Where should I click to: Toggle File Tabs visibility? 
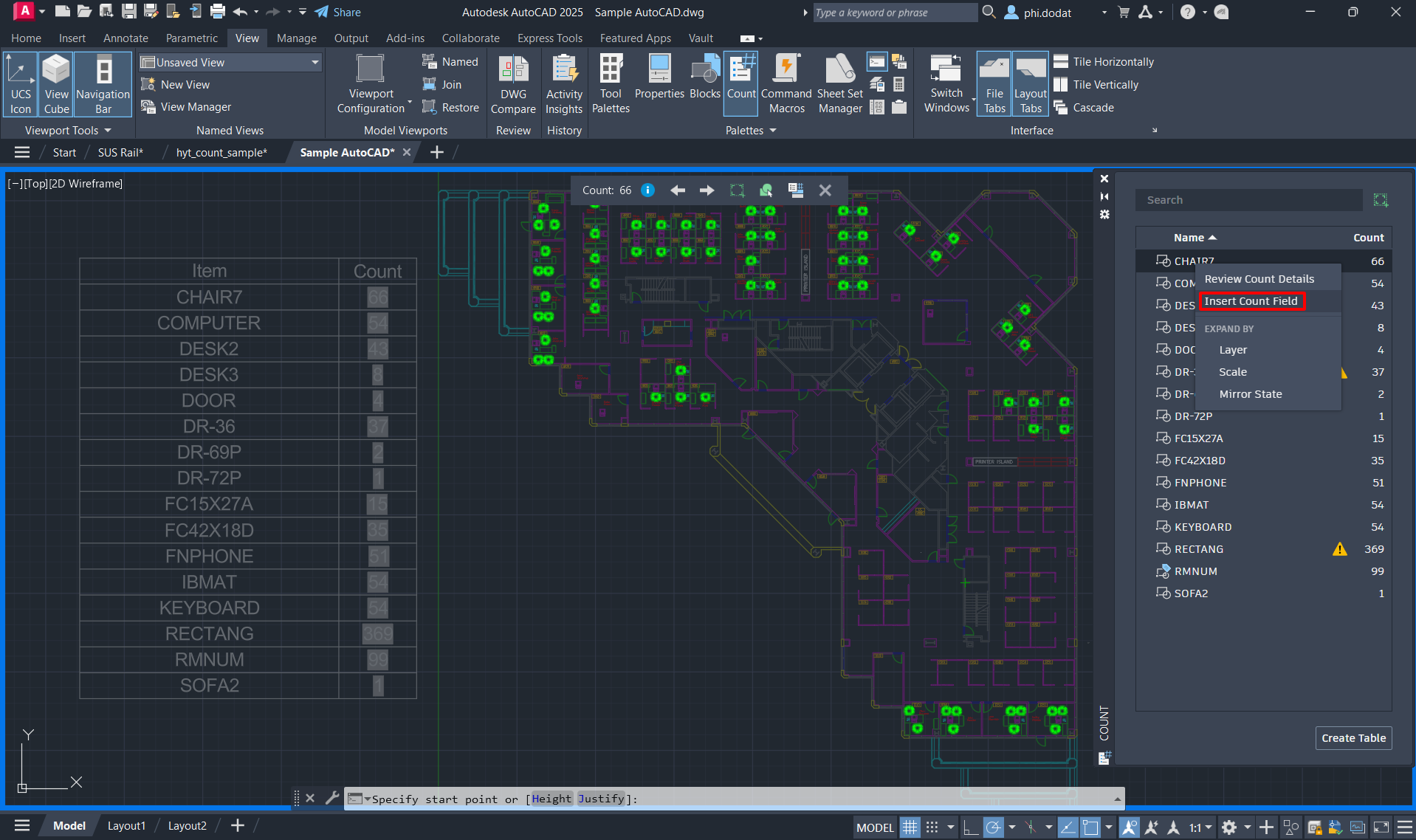click(x=994, y=83)
